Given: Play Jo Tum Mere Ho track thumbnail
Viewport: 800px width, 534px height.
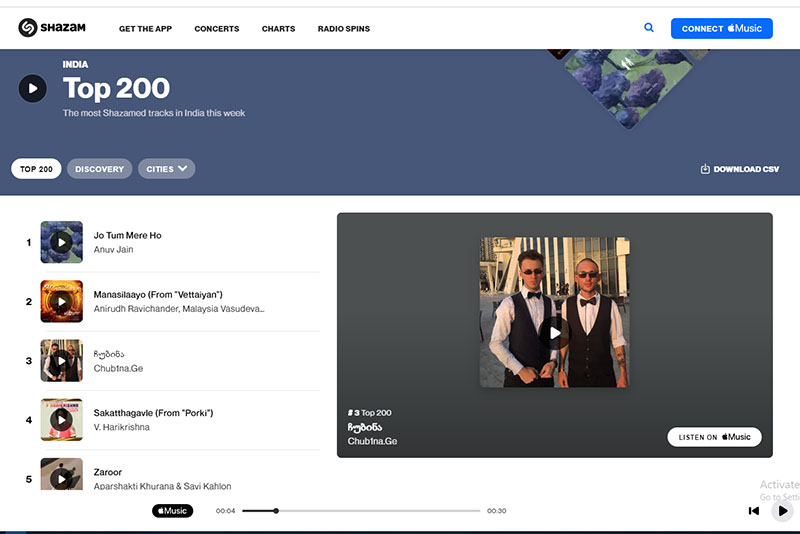Looking at the screenshot, I should (61, 242).
